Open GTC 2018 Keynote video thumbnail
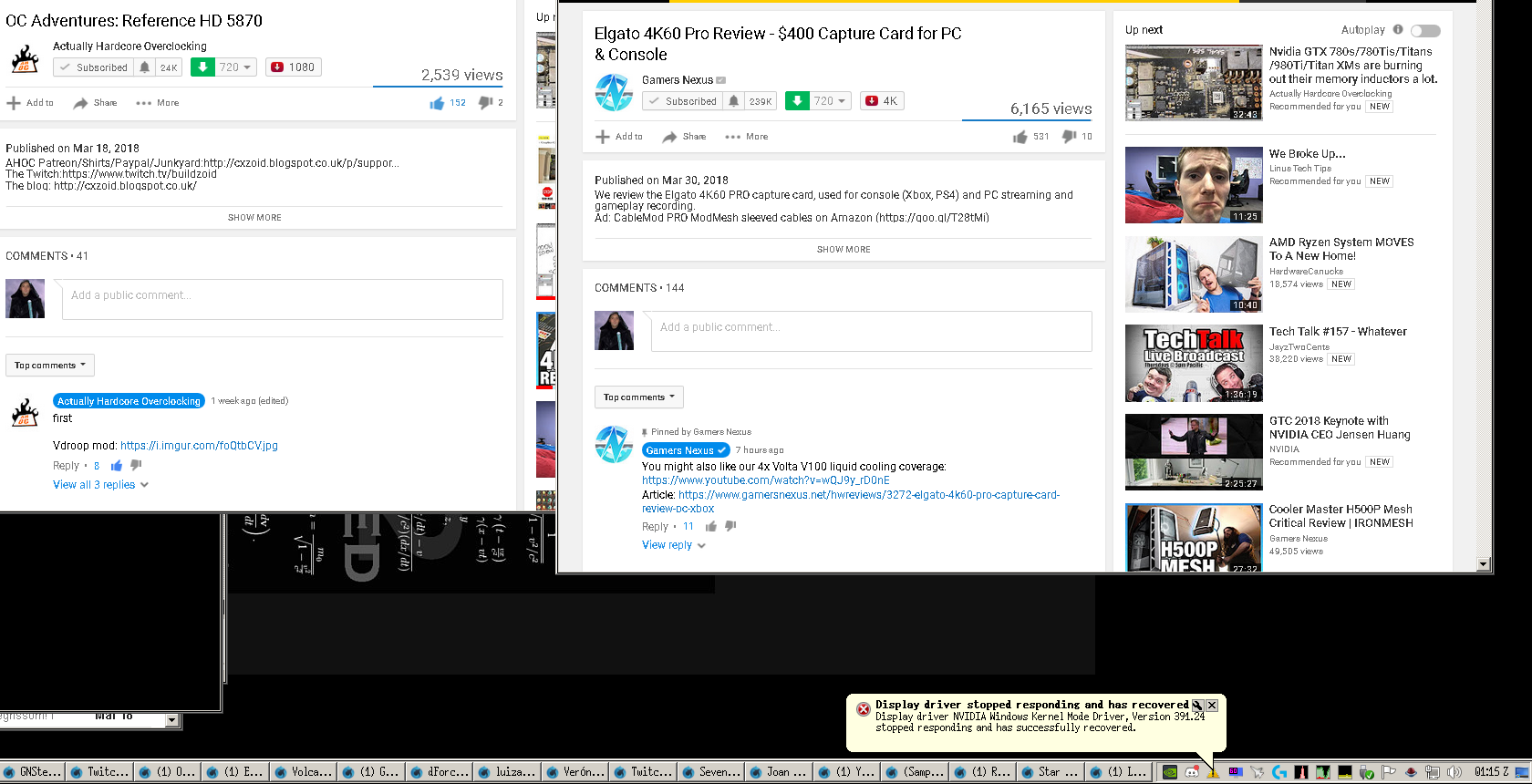 pyautogui.click(x=1194, y=452)
